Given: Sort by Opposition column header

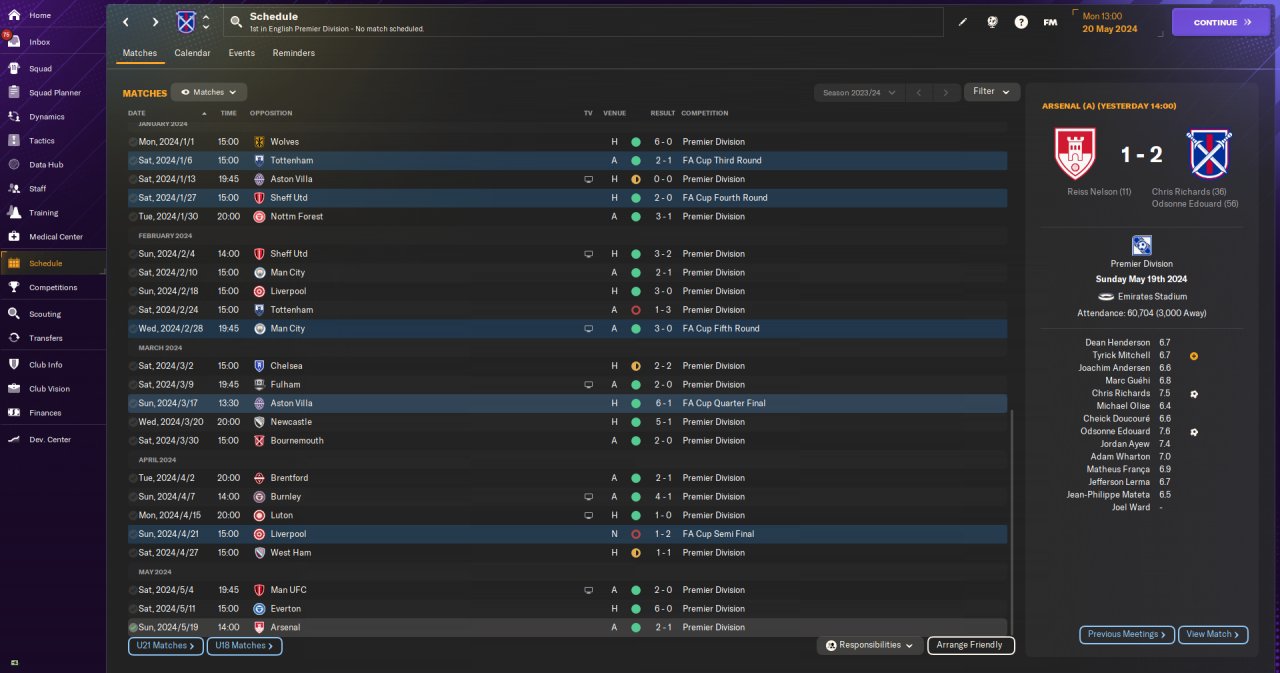Looking at the screenshot, I should click(269, 113).
